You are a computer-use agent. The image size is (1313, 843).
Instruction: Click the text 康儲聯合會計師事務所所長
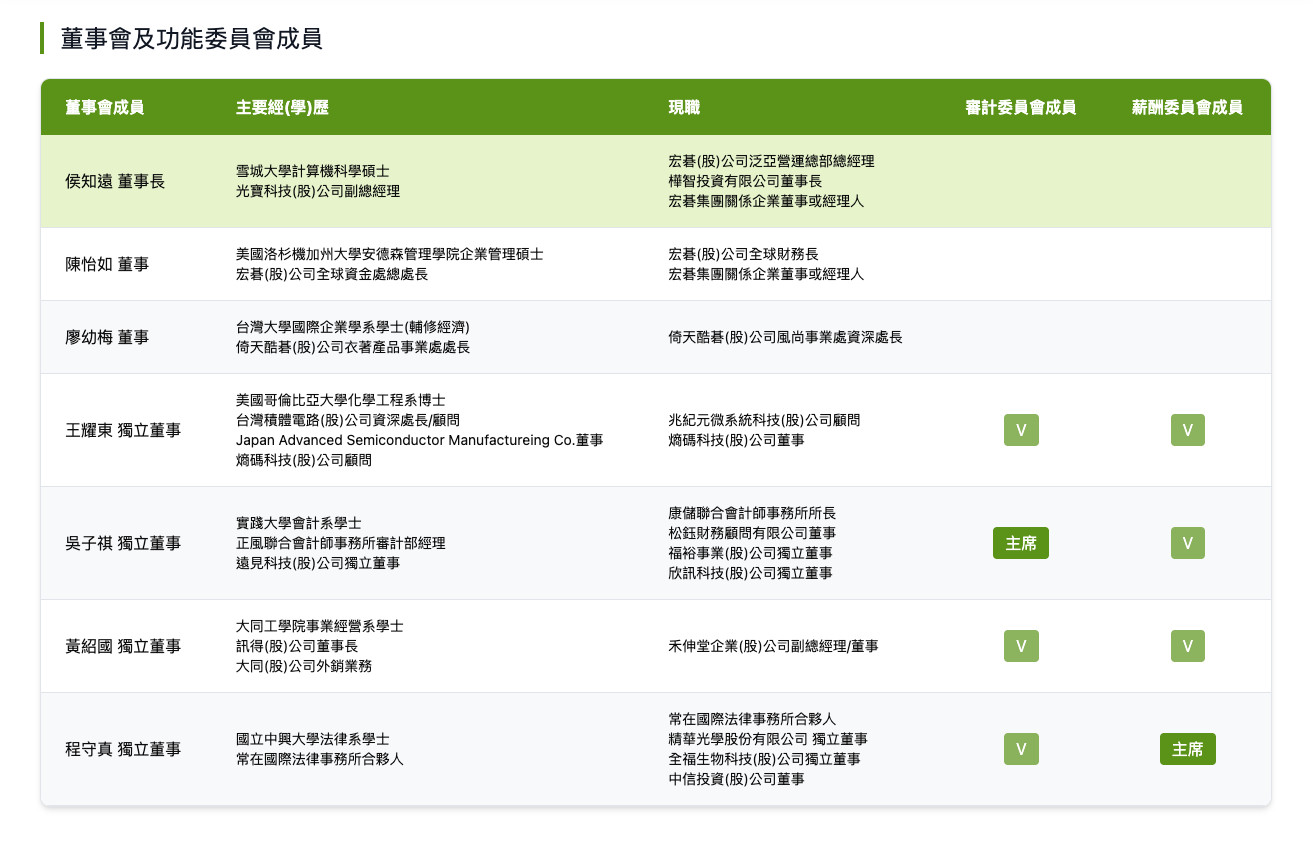click(x=752, y=513)
